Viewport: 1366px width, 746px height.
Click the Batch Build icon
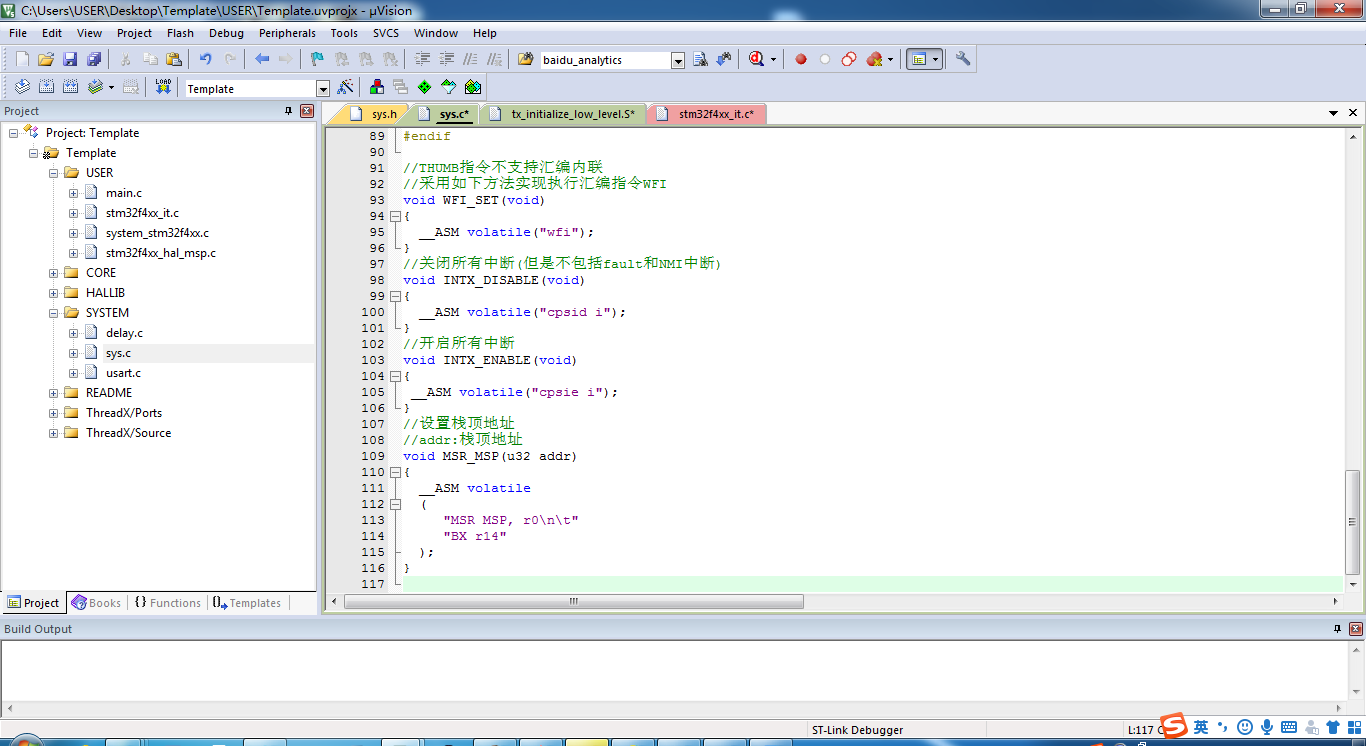point(95,87)
